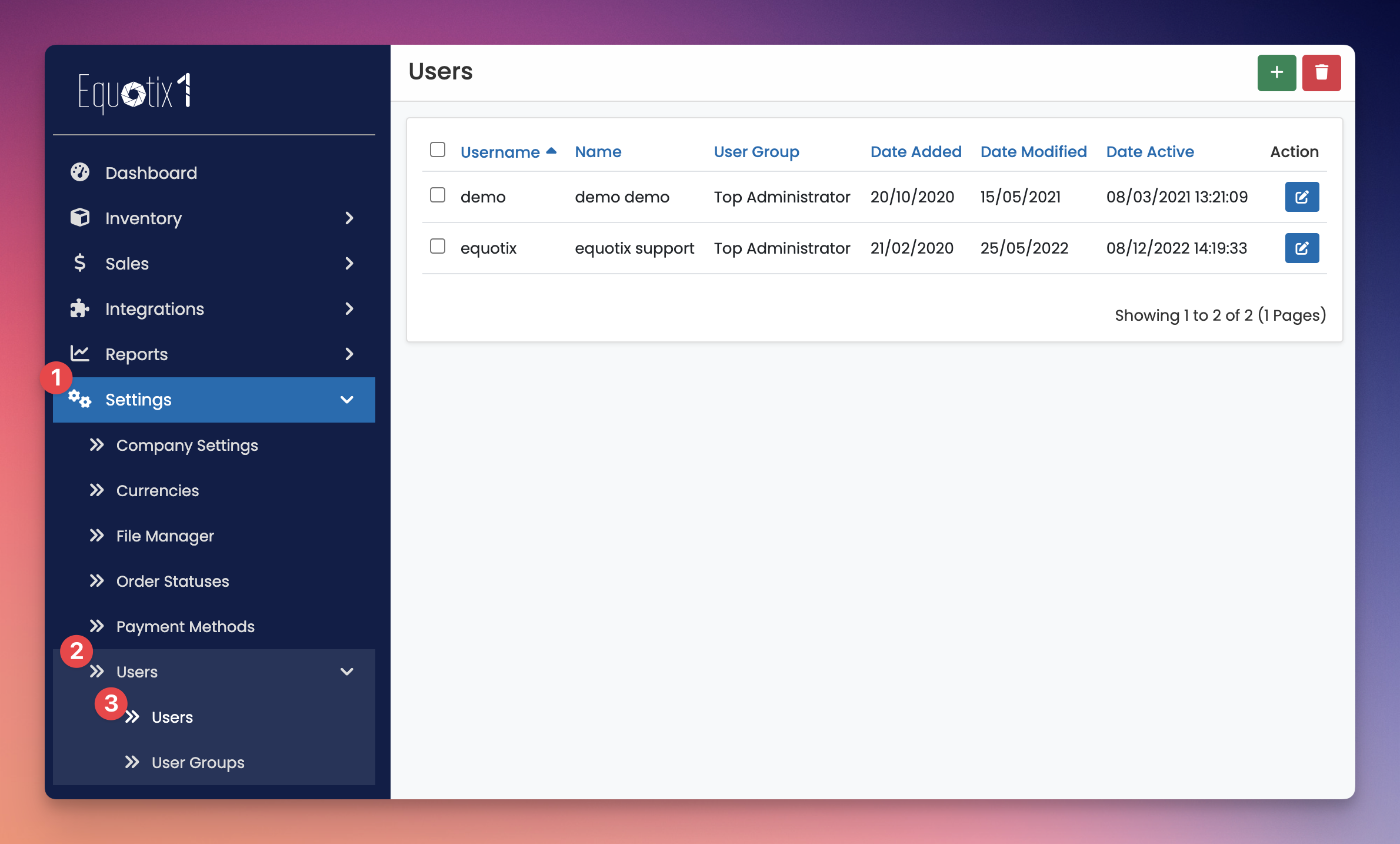
Task: Click date modified '25/05/2022'
Action: point(1024,248)
